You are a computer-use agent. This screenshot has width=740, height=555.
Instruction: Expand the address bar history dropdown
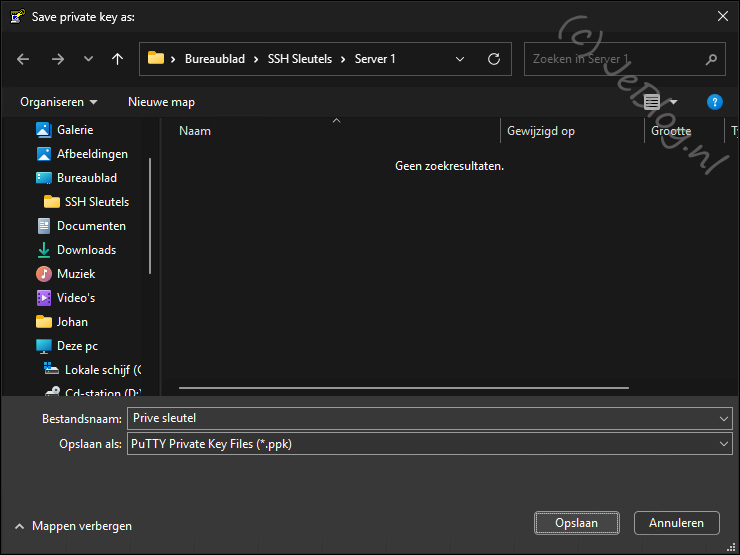point(460,59)
